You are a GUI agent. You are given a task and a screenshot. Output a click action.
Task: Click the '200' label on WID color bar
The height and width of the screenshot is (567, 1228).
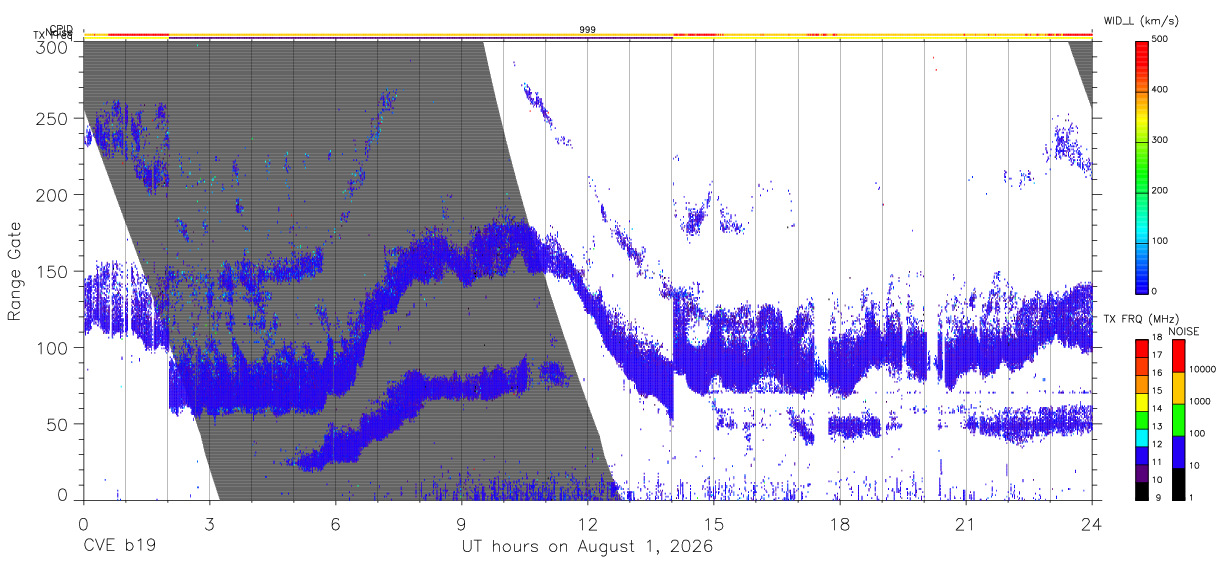tap(1160, 190)
